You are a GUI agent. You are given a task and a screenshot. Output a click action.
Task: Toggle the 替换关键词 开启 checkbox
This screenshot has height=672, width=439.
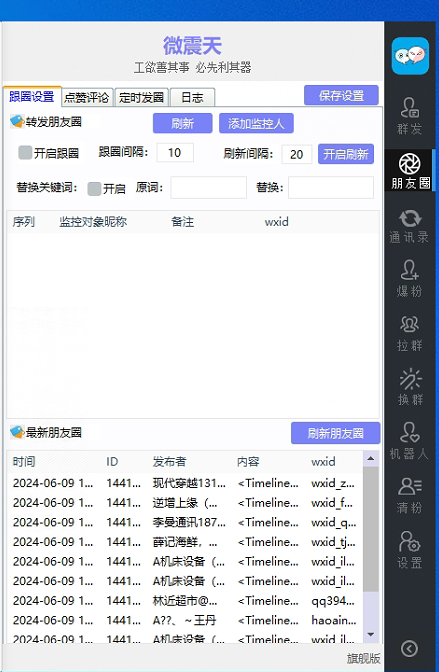[94, 189]
